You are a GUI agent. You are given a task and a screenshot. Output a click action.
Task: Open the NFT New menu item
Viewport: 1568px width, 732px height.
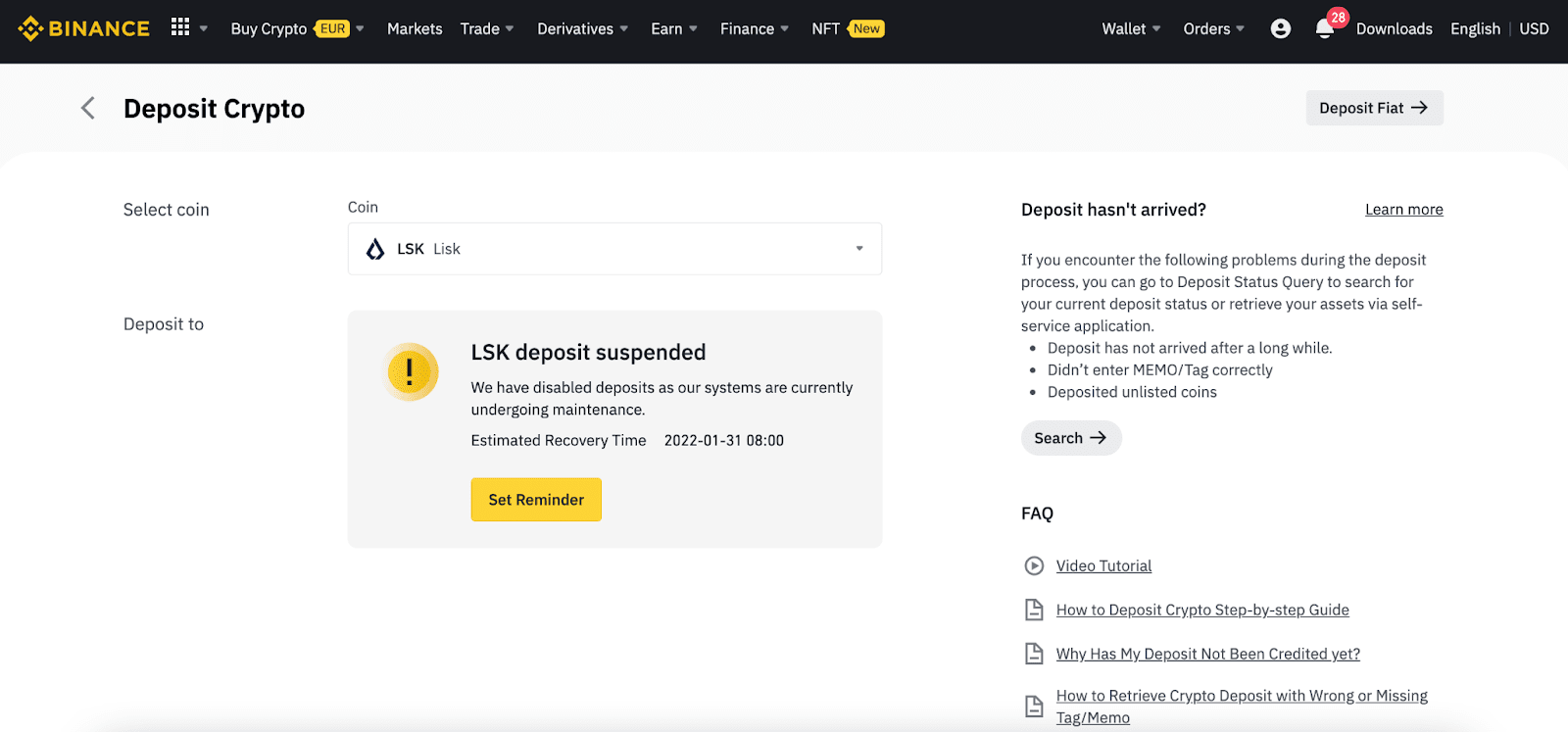[848, 28]
